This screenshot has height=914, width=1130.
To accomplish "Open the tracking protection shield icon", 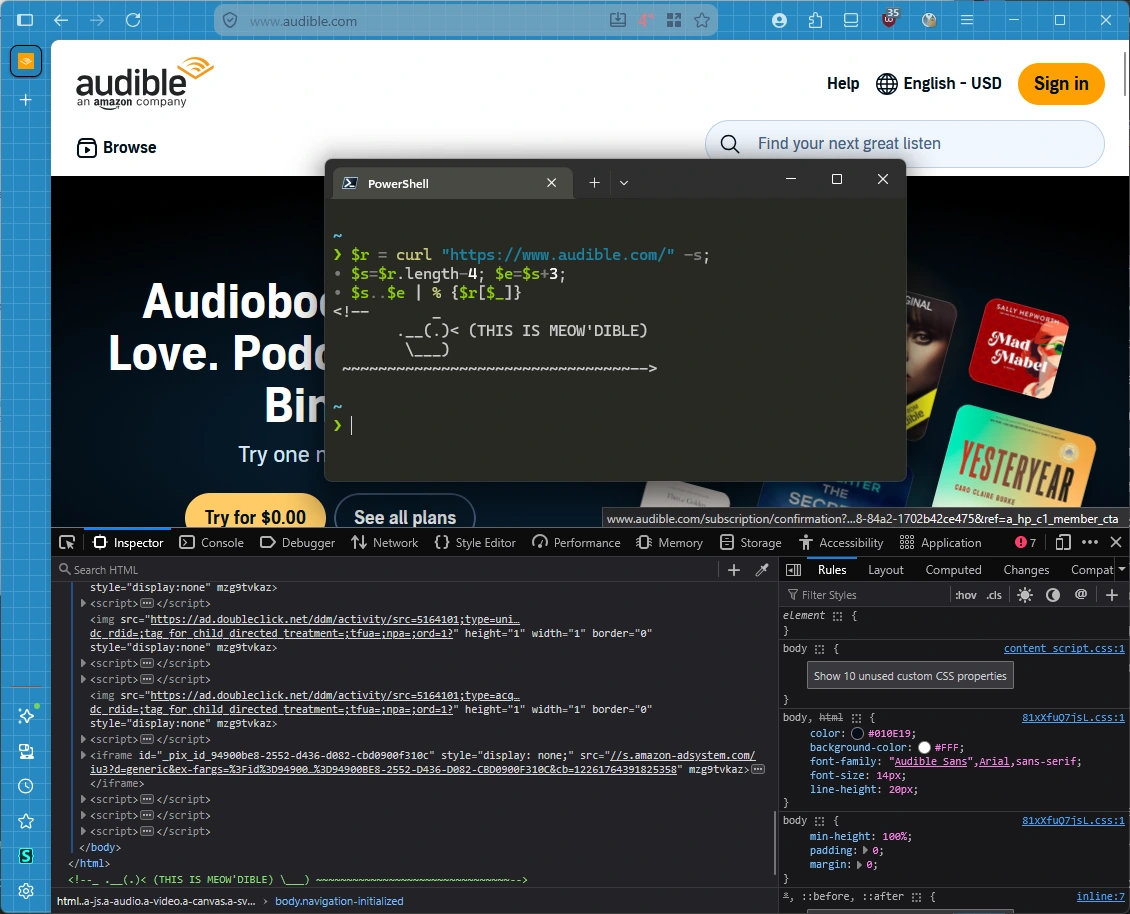I will pyautogui.click(x=230, y=20).
